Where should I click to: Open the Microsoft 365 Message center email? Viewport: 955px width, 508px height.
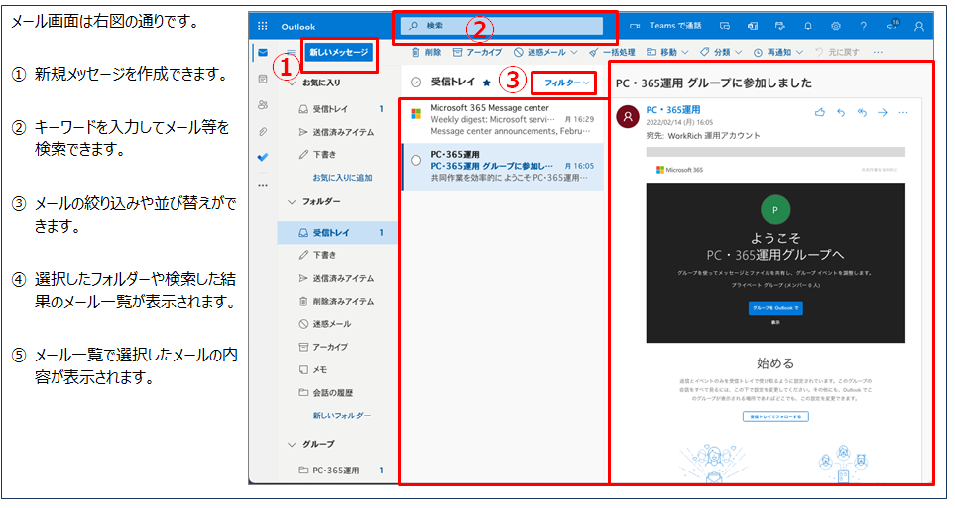(503, 119)
